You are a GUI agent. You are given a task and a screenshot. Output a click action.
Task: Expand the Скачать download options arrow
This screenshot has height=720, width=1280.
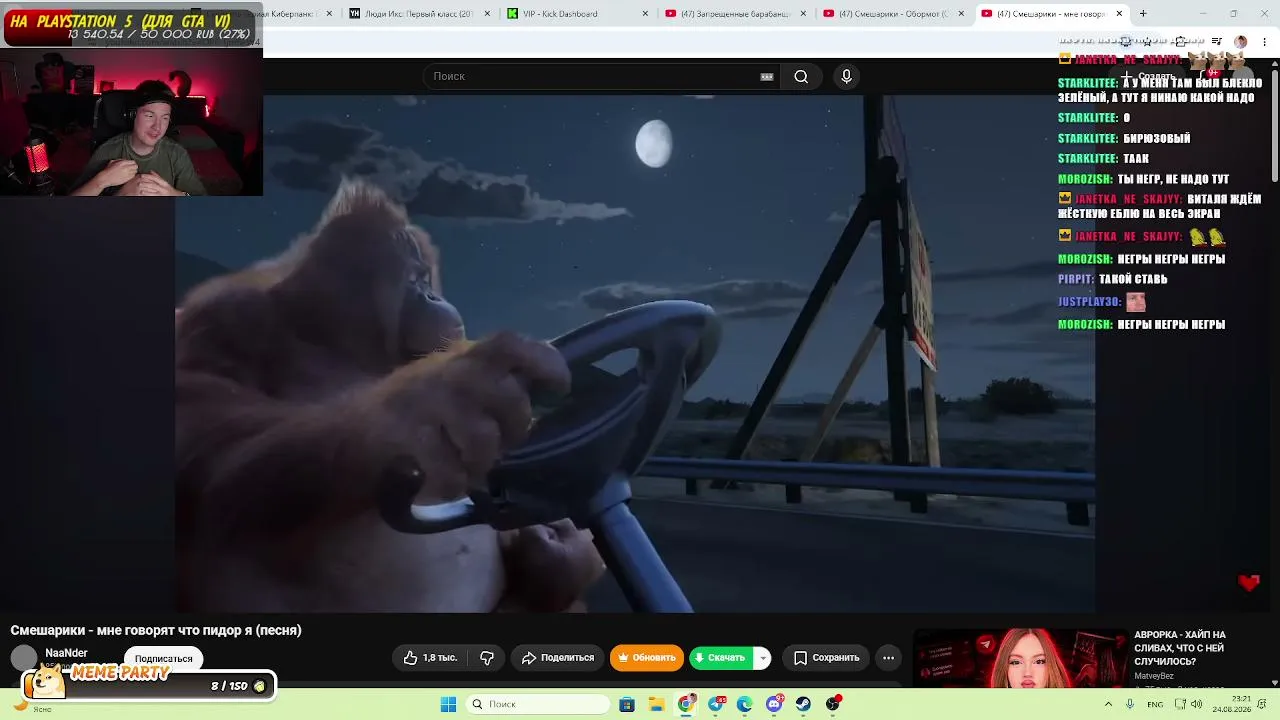762,658
